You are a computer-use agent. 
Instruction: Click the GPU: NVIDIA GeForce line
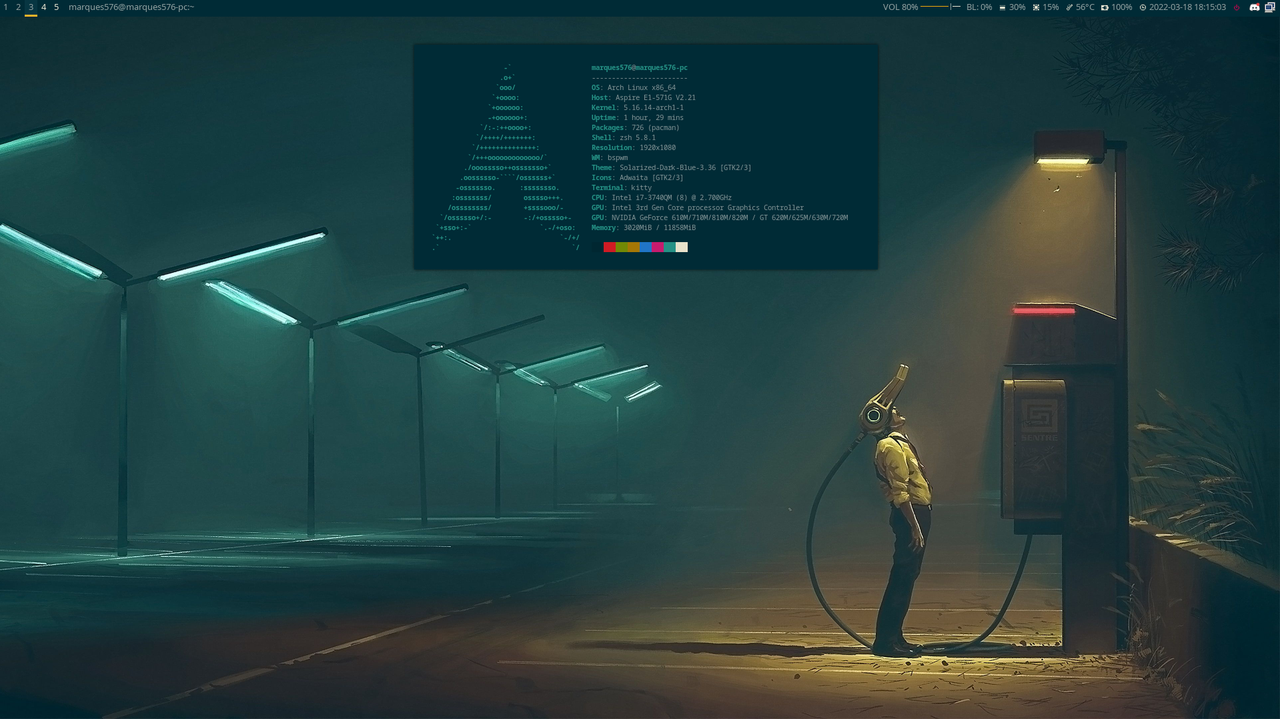(719, 218)
